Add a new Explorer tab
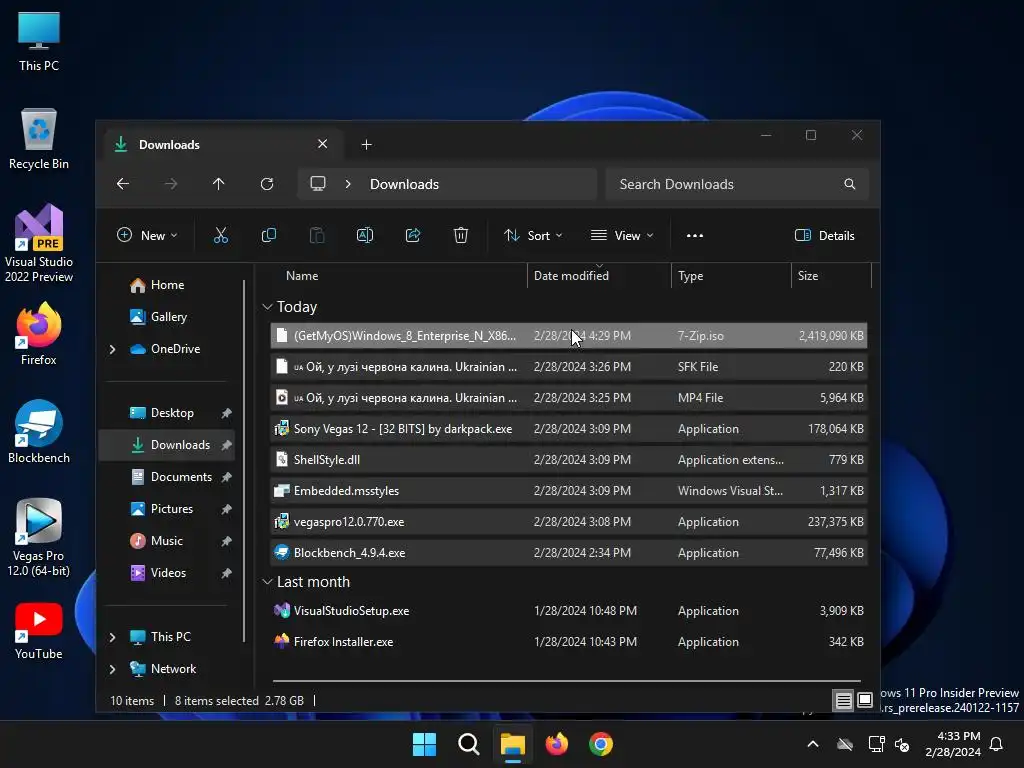1024x768 pixels. (x=366, y=144)
